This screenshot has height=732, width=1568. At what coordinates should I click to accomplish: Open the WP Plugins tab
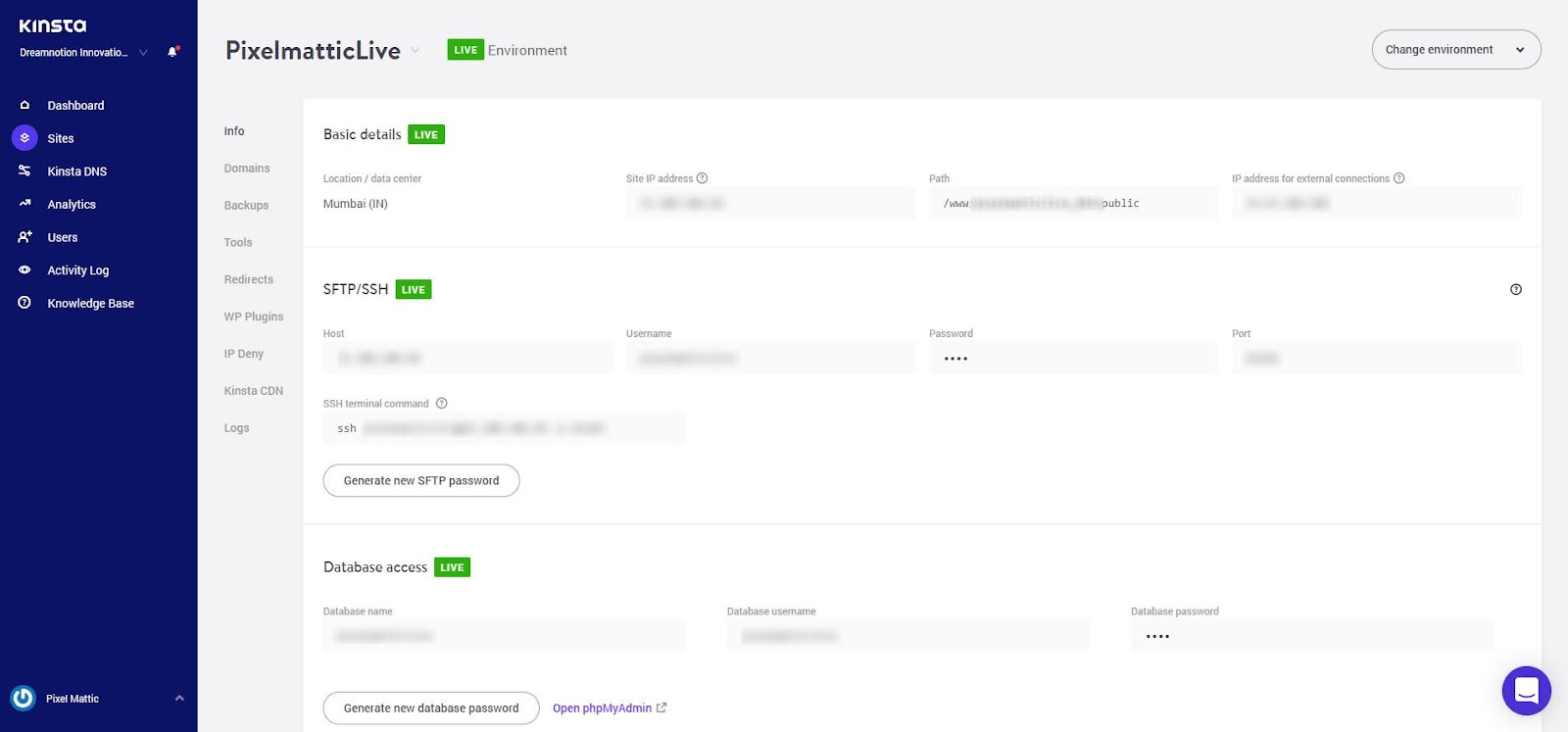(254, 317)
